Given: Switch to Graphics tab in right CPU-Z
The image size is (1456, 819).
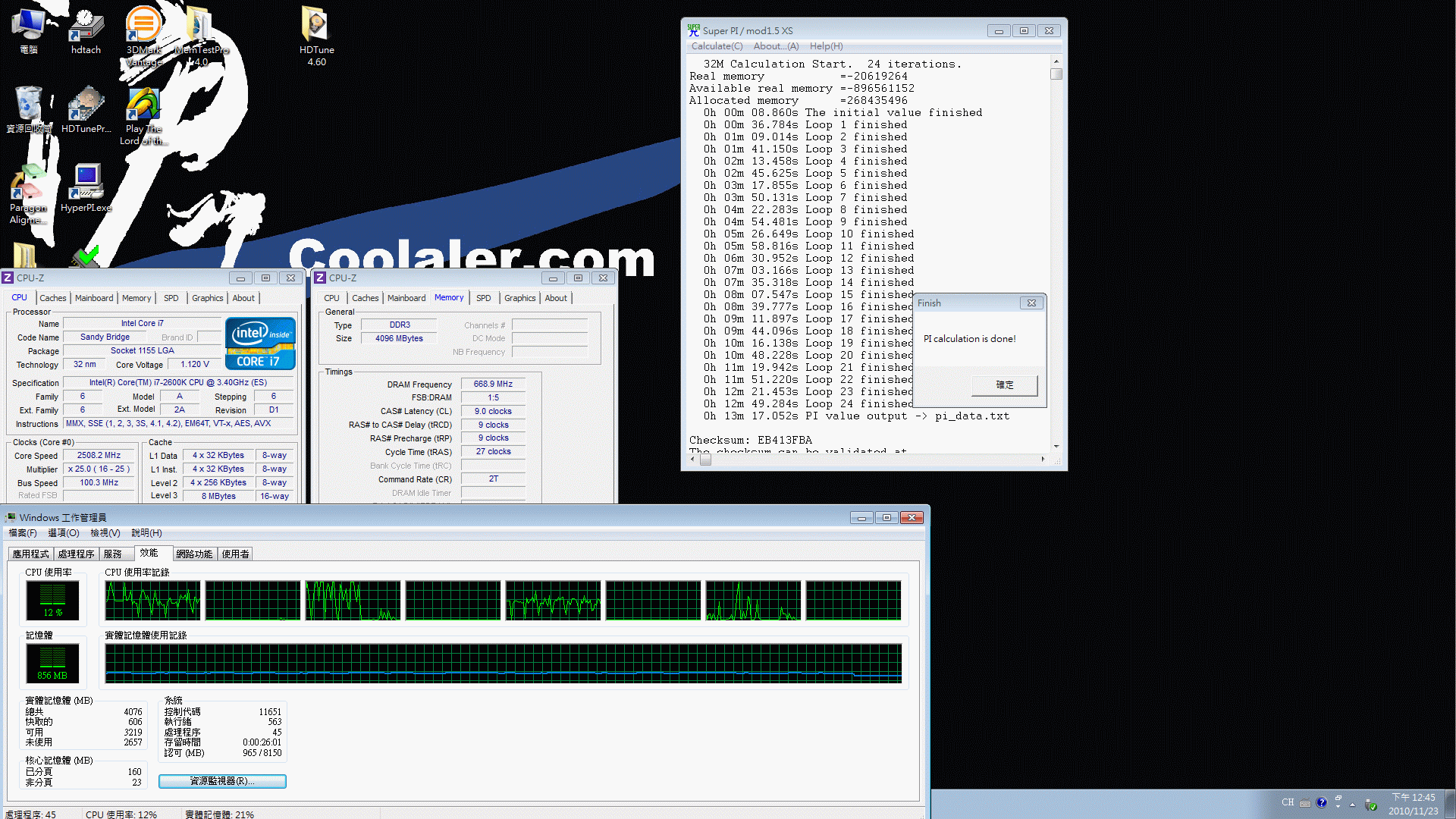Looking at the screenshot, I should coord(519,298).
